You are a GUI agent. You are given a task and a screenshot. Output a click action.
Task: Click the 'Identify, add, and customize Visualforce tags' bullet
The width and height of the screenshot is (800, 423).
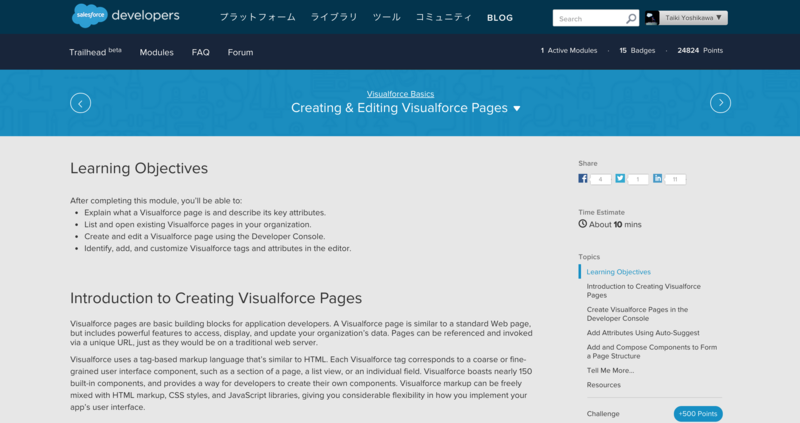[x=218, y=248]
